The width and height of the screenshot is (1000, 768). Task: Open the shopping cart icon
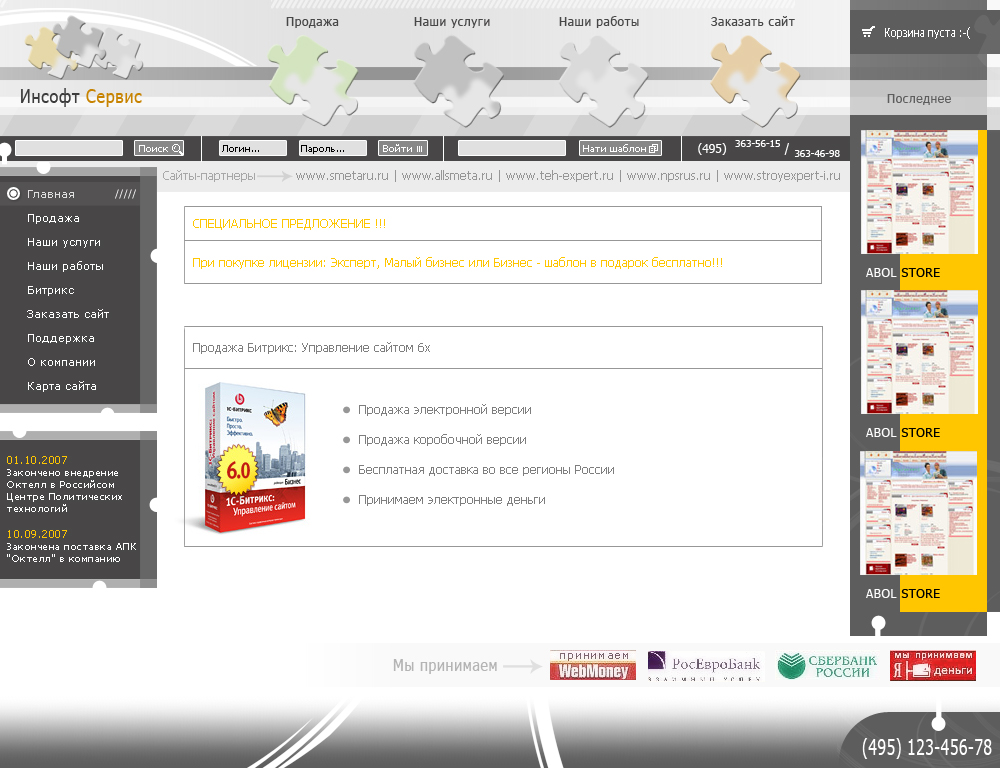coord(868,32)
